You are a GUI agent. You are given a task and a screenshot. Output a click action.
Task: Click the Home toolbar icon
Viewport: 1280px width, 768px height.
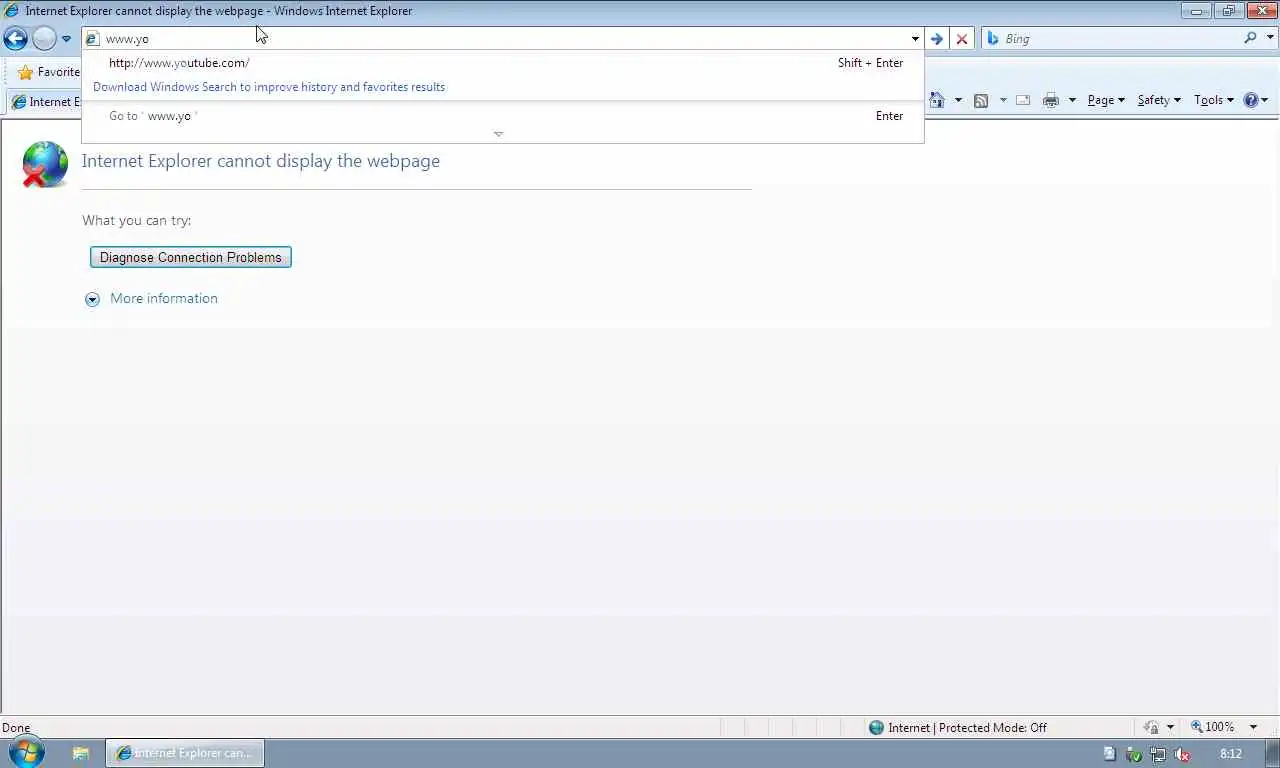tap(937, 100)
